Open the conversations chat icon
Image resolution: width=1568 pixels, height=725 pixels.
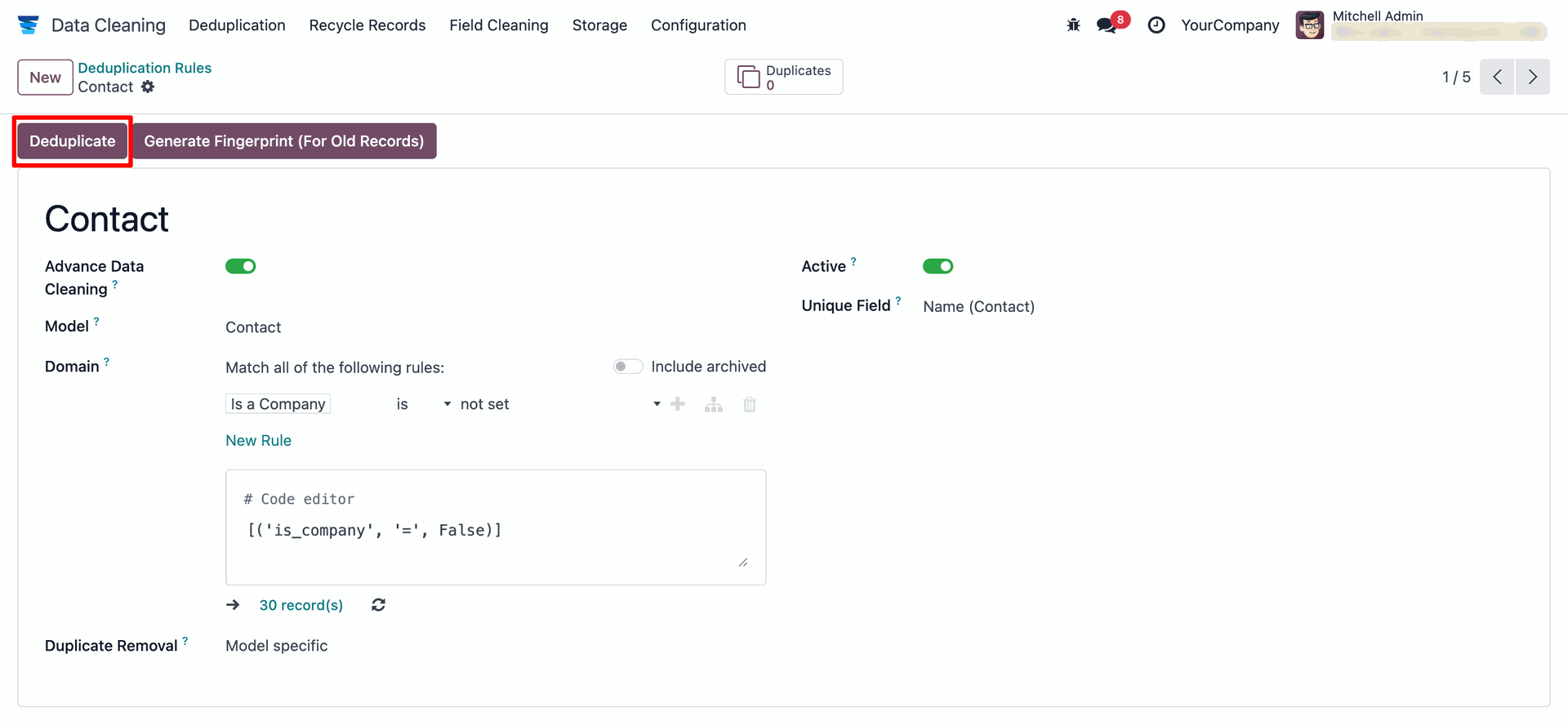1107,25
